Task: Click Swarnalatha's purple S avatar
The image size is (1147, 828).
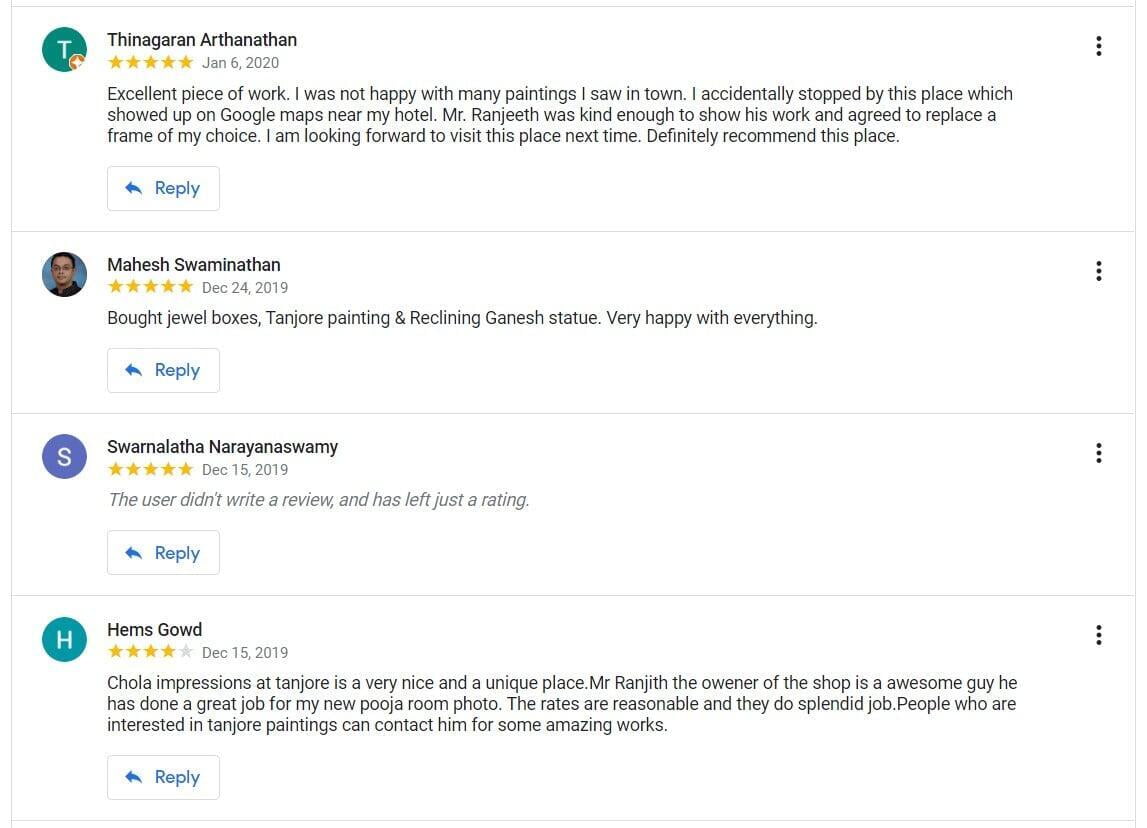Action: click(x=64, y=457)
